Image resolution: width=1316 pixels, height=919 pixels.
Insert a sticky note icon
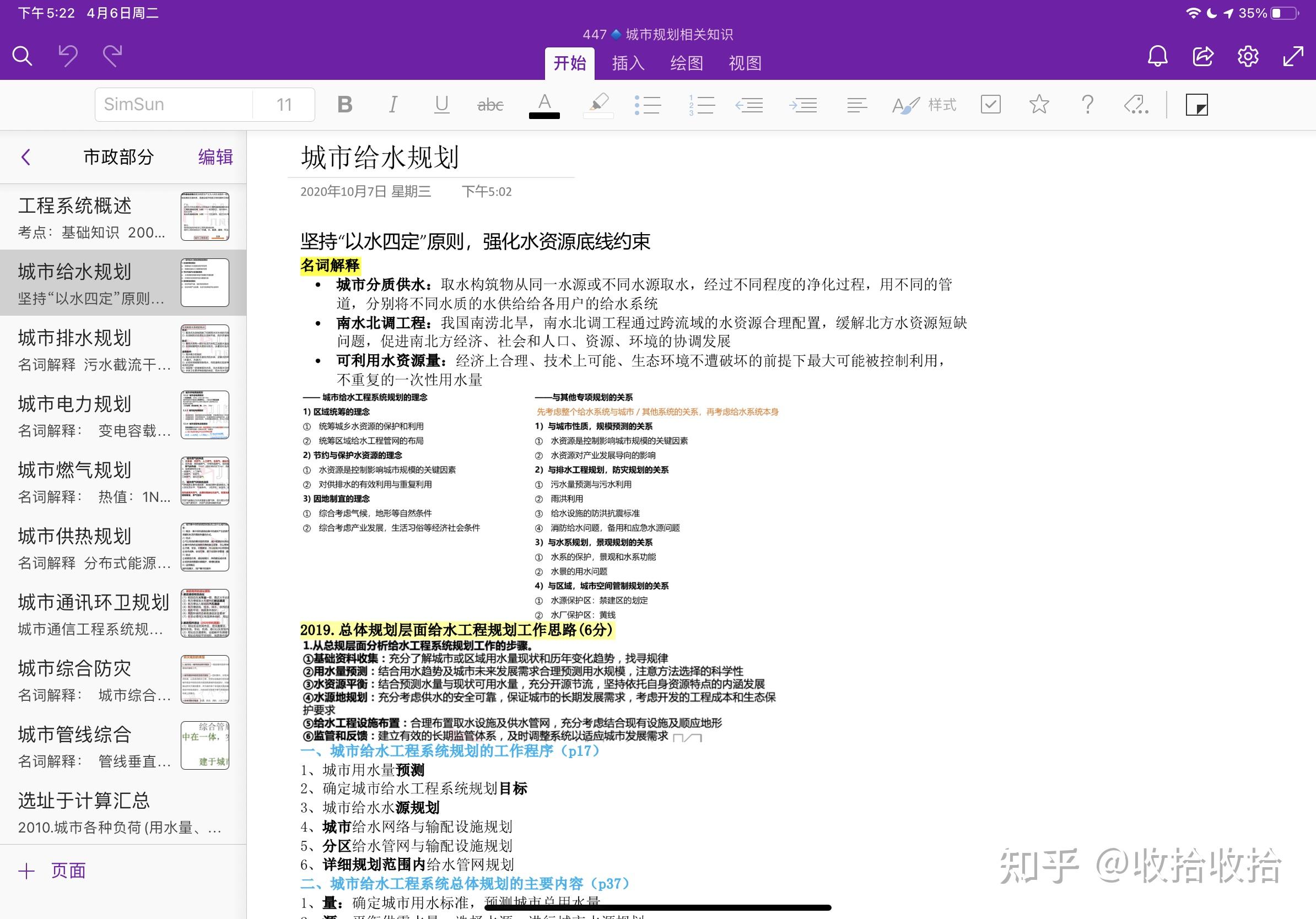tap(1197, 105)
